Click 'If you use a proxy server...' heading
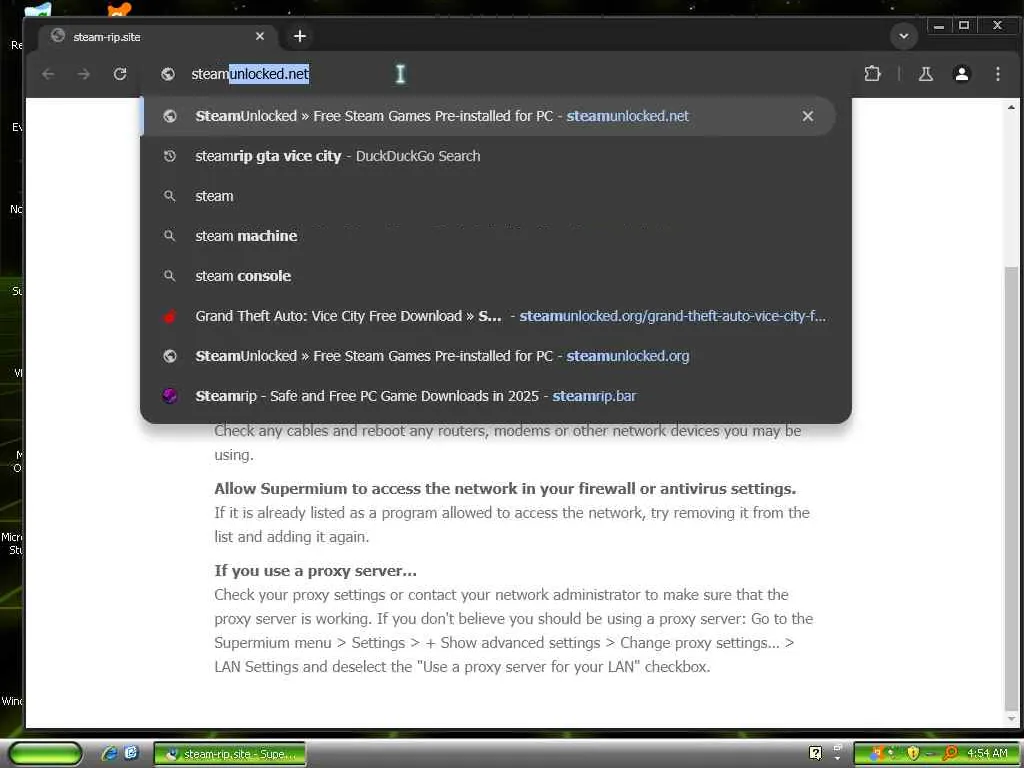 tap(315, 571)
